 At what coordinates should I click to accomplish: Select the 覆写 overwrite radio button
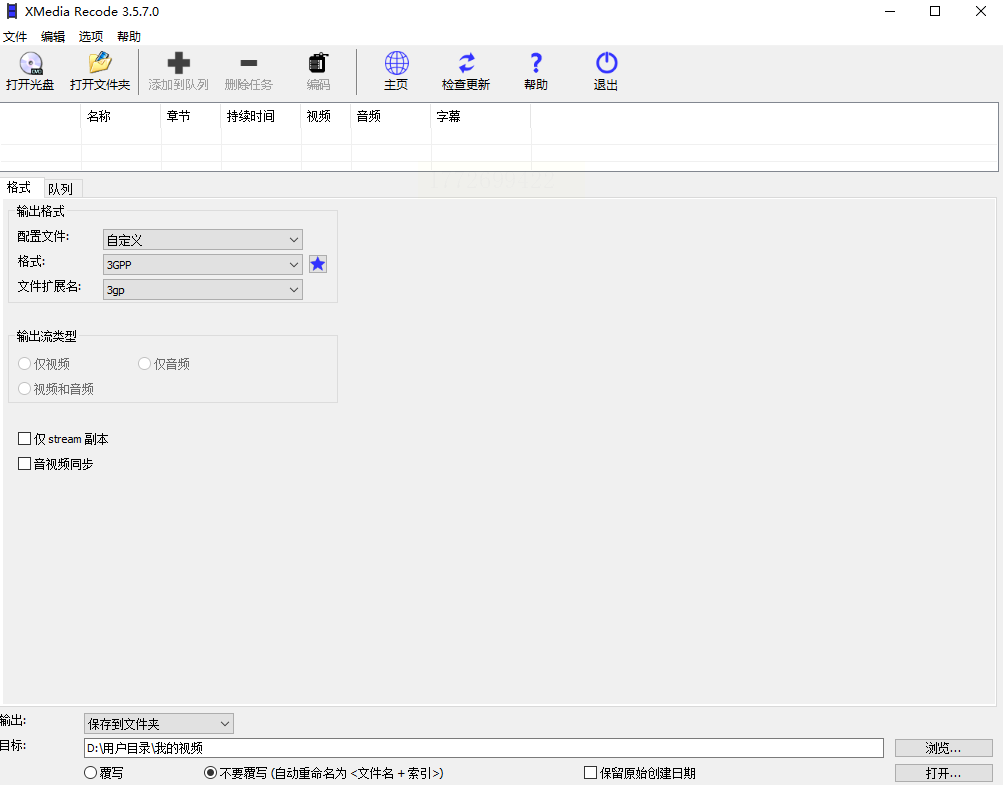[91, 773]
